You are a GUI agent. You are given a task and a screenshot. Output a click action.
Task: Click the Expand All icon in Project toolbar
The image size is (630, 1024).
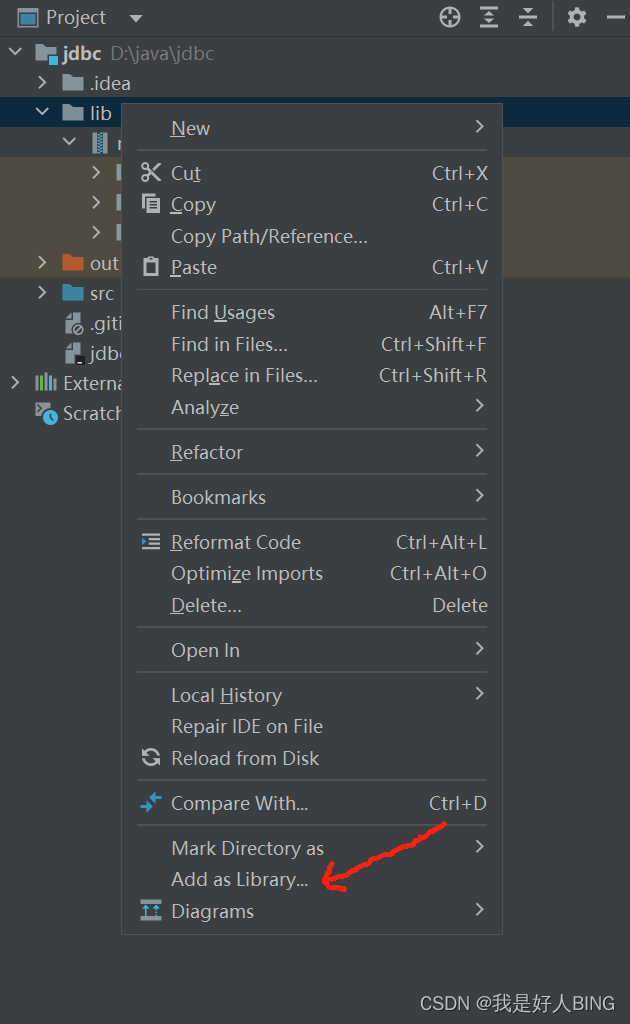click(488, 16)
